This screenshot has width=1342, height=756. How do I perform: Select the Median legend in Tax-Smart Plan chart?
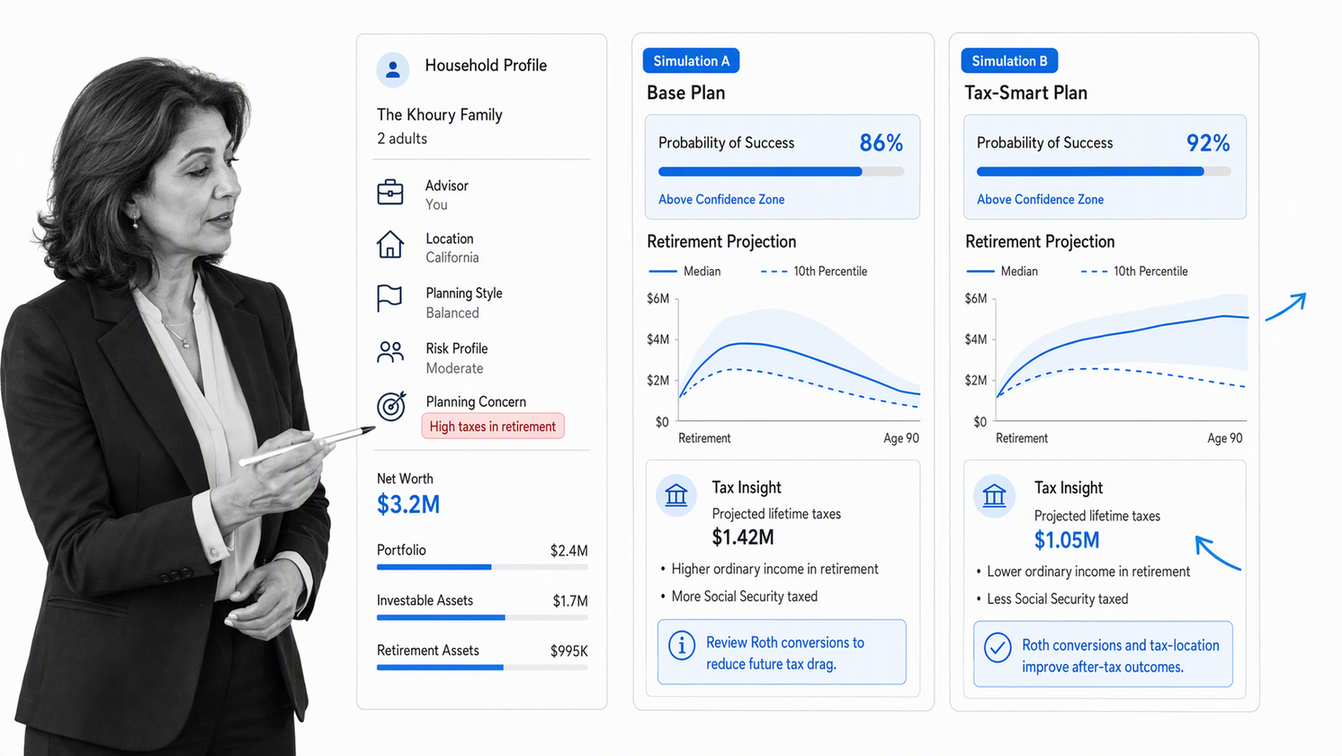(x=1003, y=271)
